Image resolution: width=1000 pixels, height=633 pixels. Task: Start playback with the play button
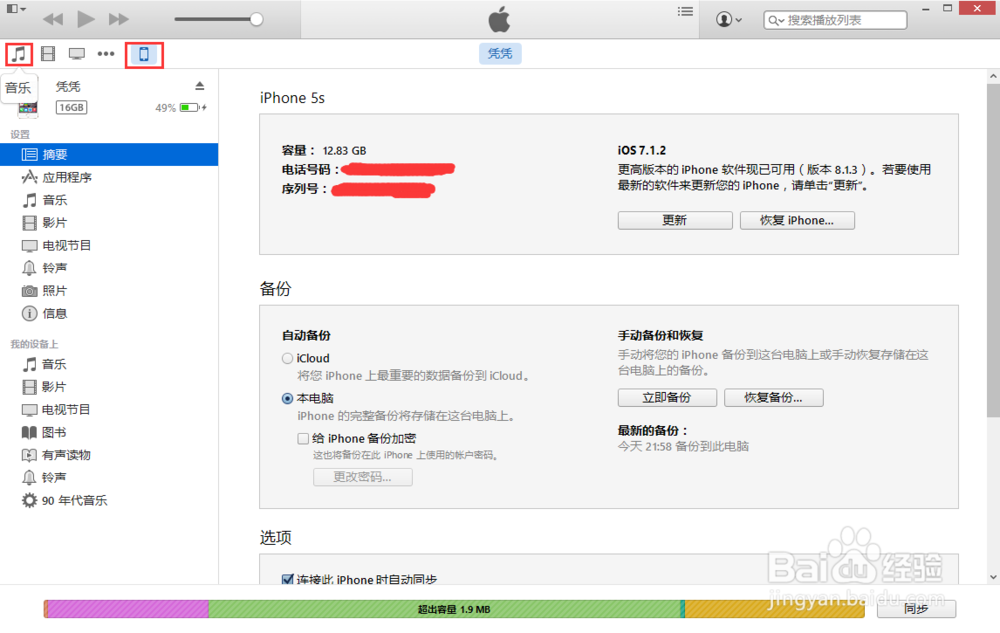tap(85, 19)
